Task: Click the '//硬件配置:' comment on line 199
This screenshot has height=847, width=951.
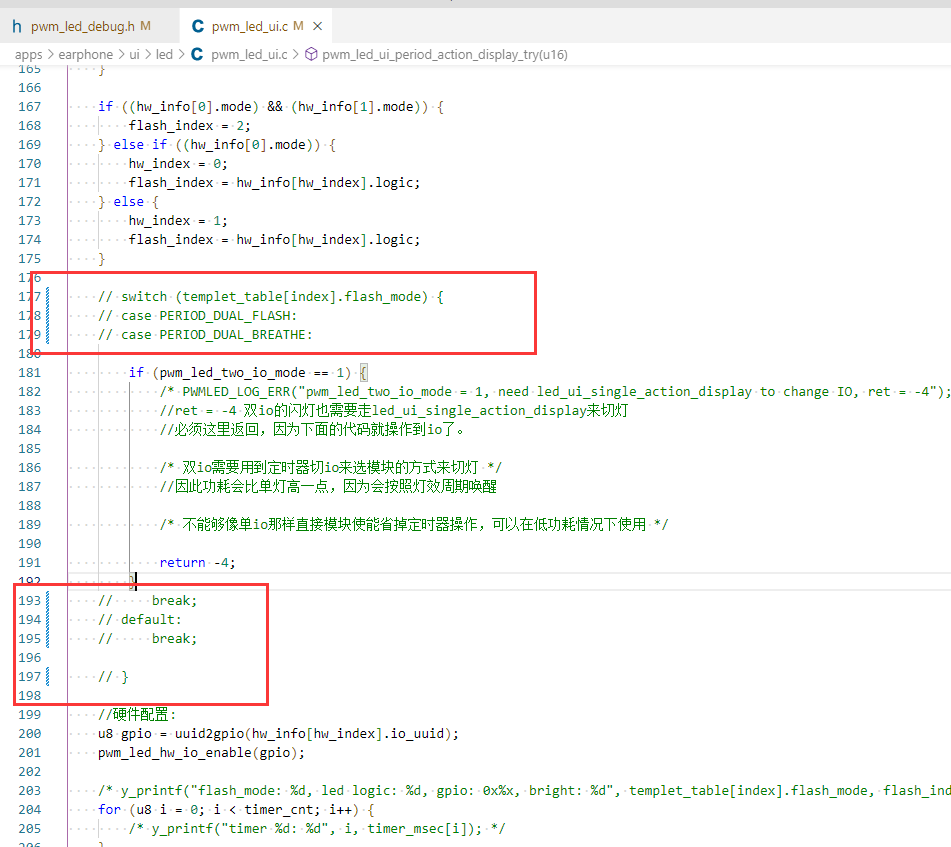Action: [137, 715]
